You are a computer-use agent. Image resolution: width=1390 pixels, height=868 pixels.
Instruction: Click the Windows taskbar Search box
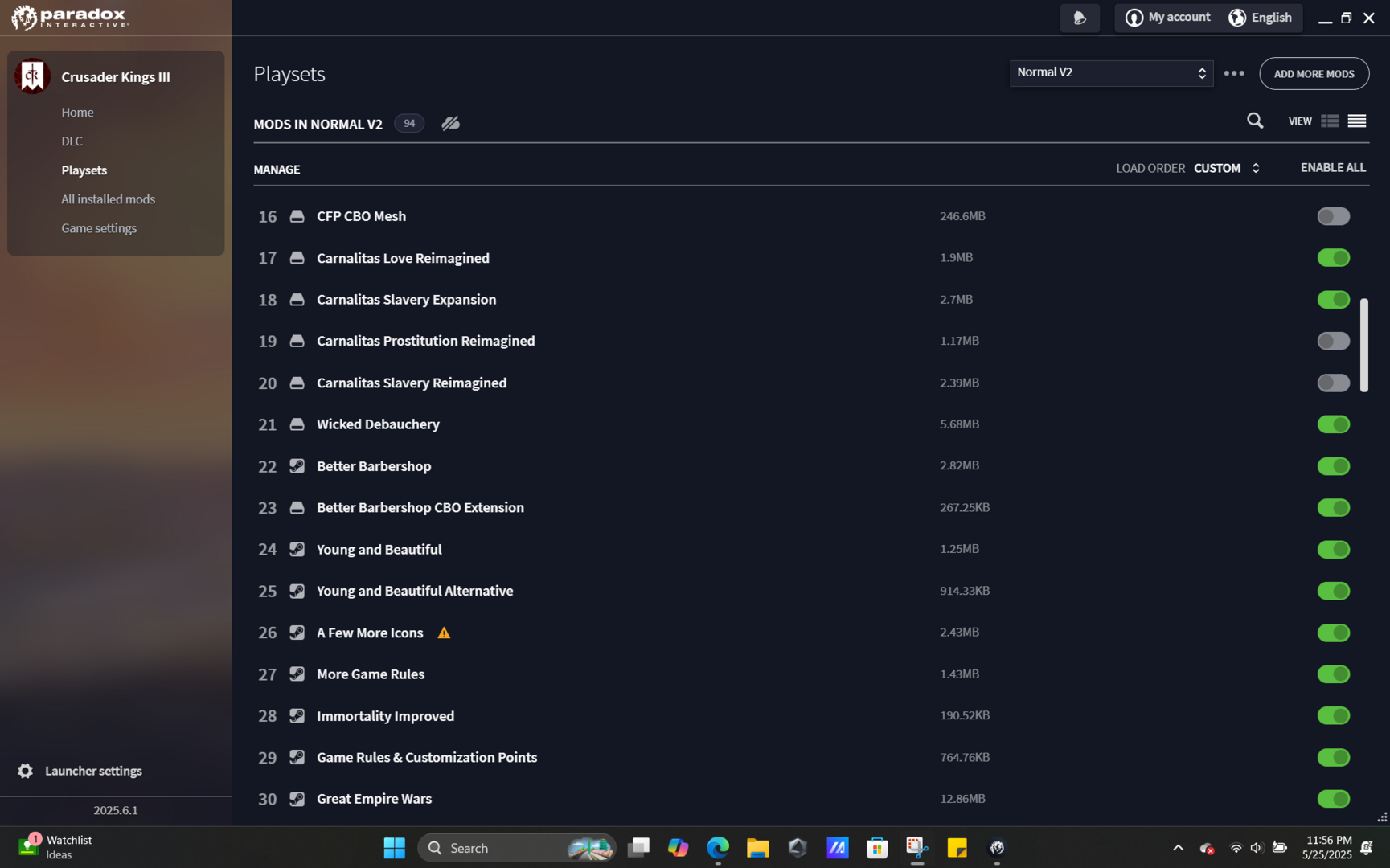tap(516, 848)
